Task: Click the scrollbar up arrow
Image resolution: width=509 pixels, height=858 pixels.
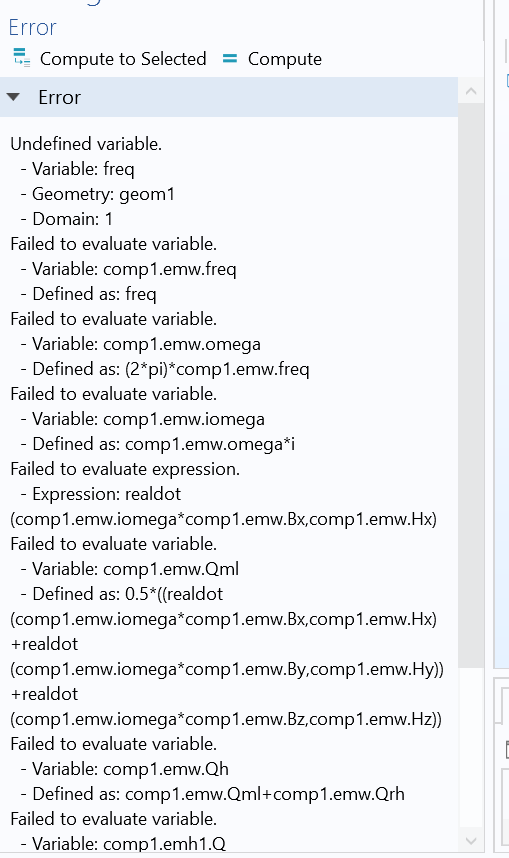Action: 471,91
